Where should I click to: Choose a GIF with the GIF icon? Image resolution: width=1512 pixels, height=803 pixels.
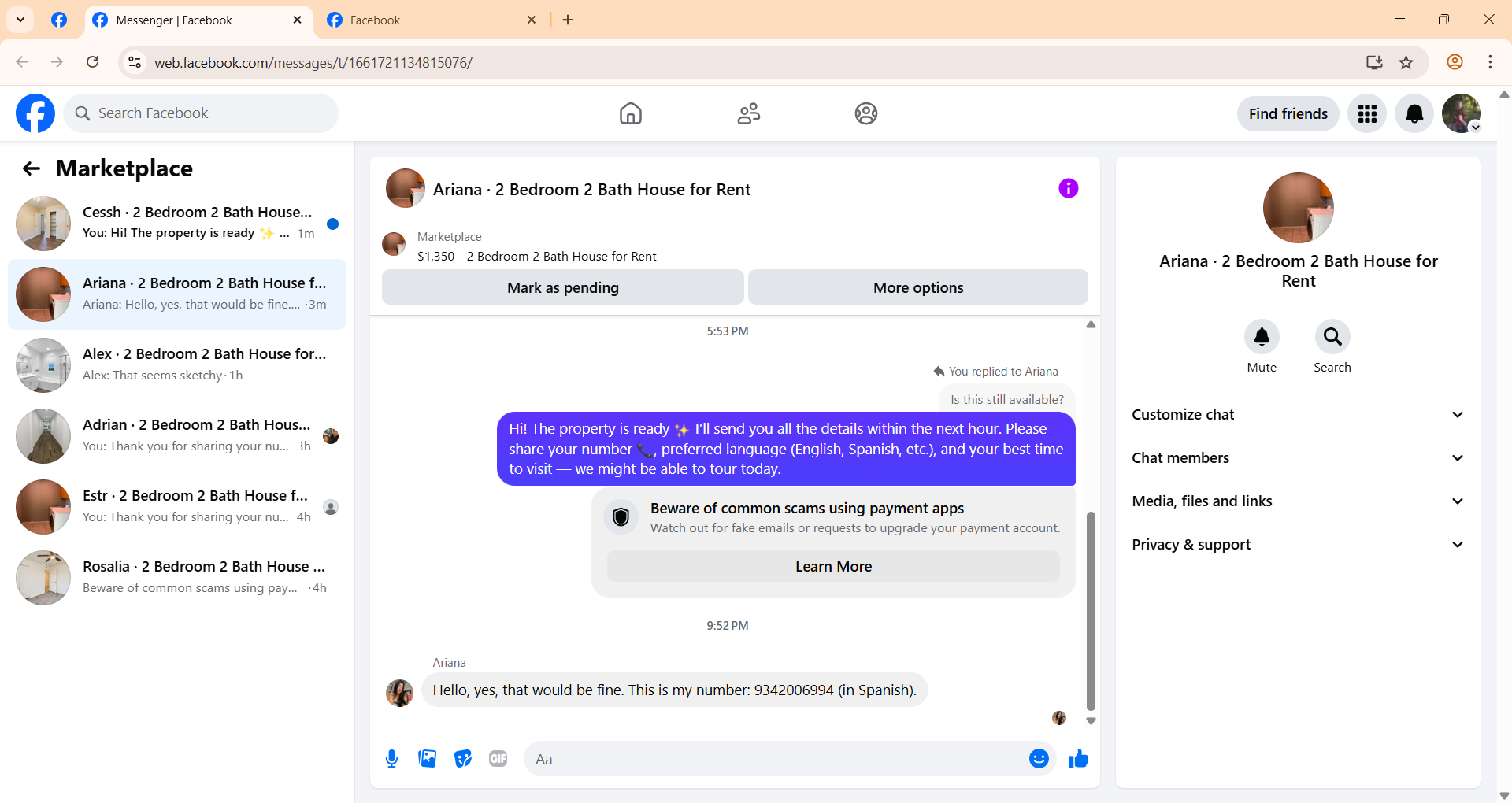pyautogui.click(x=498, y=759)
